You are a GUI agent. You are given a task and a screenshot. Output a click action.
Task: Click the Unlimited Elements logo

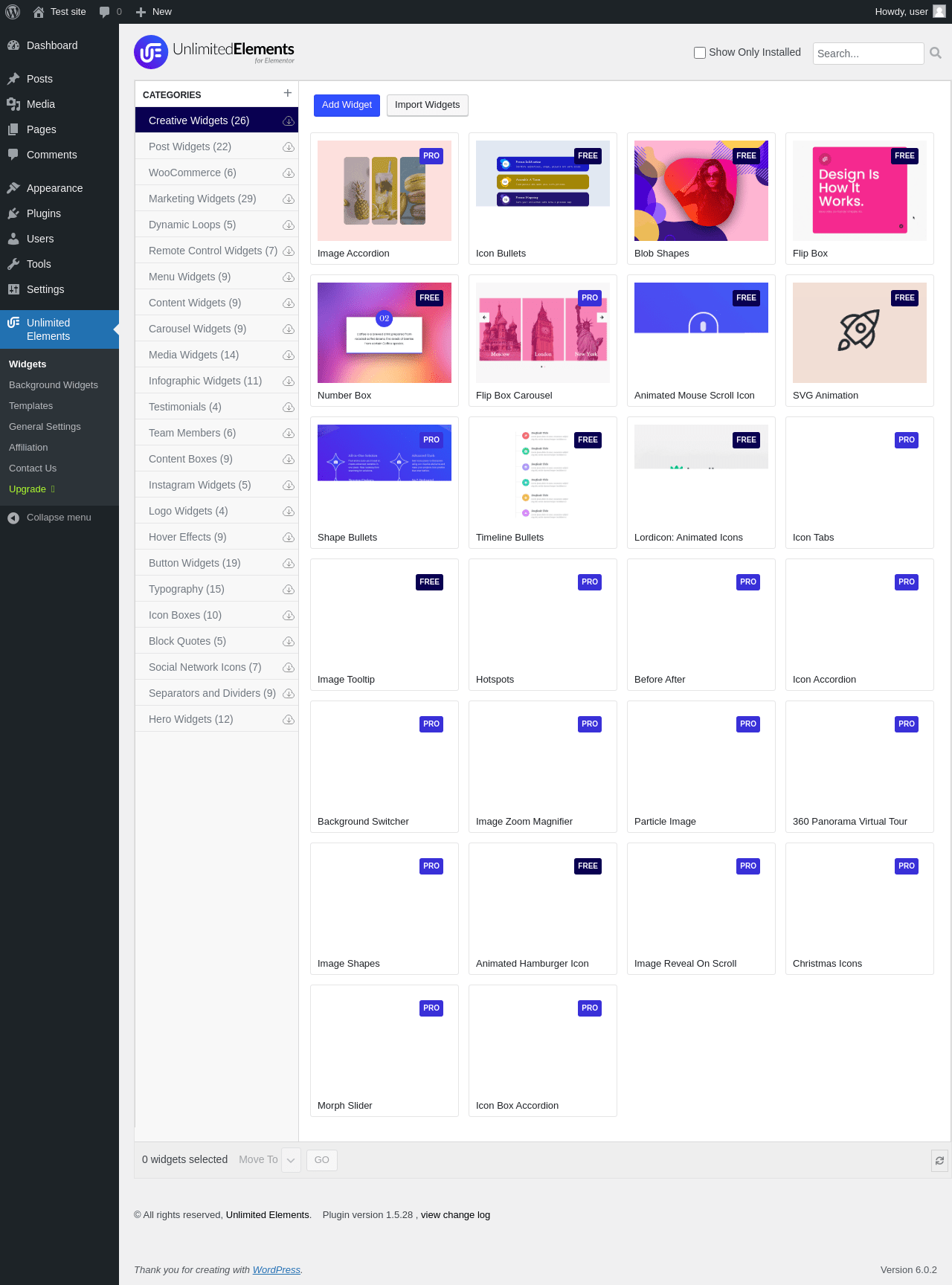pyautogui.click(x=214, y=52)
